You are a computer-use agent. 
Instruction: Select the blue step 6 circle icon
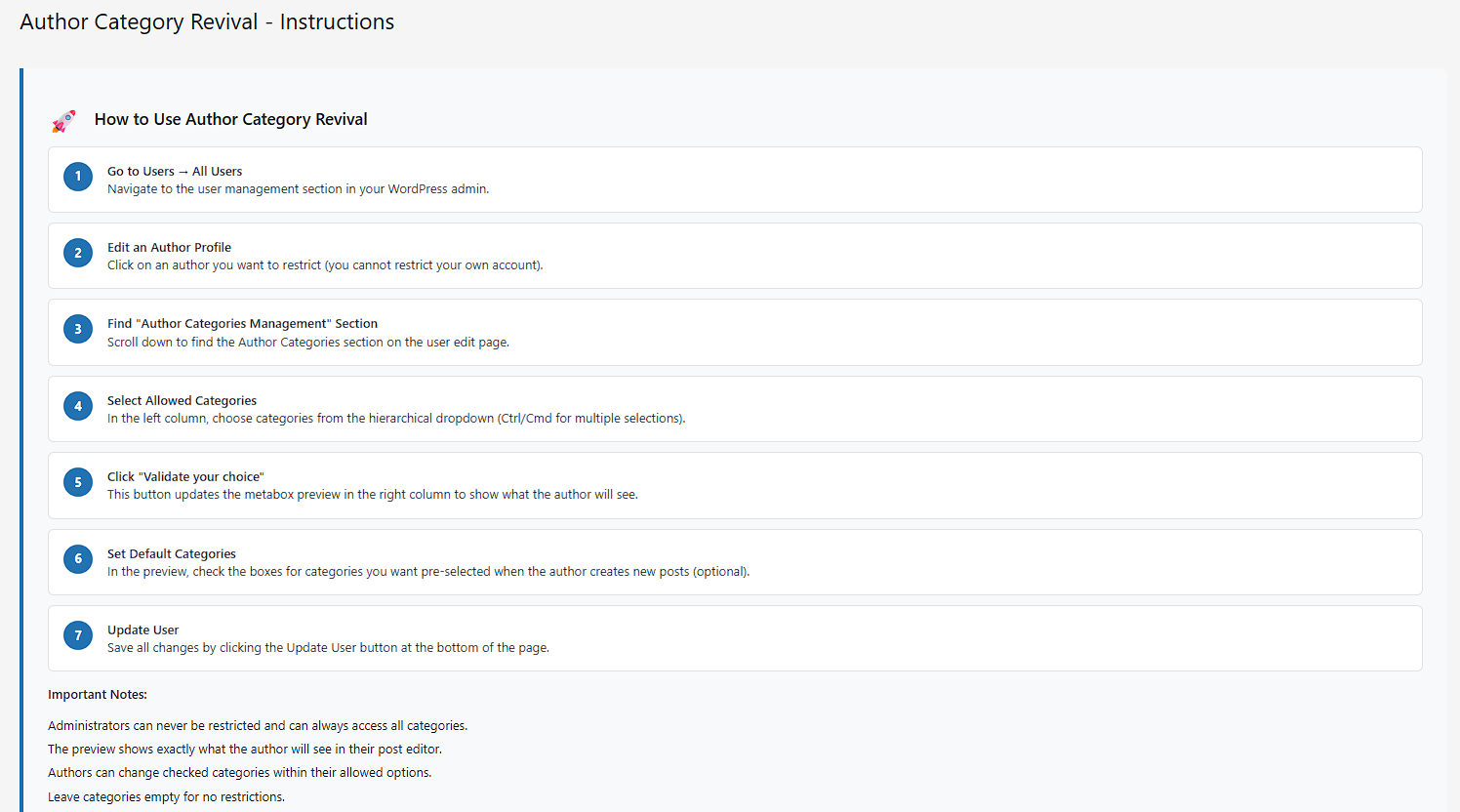point(77,558)
